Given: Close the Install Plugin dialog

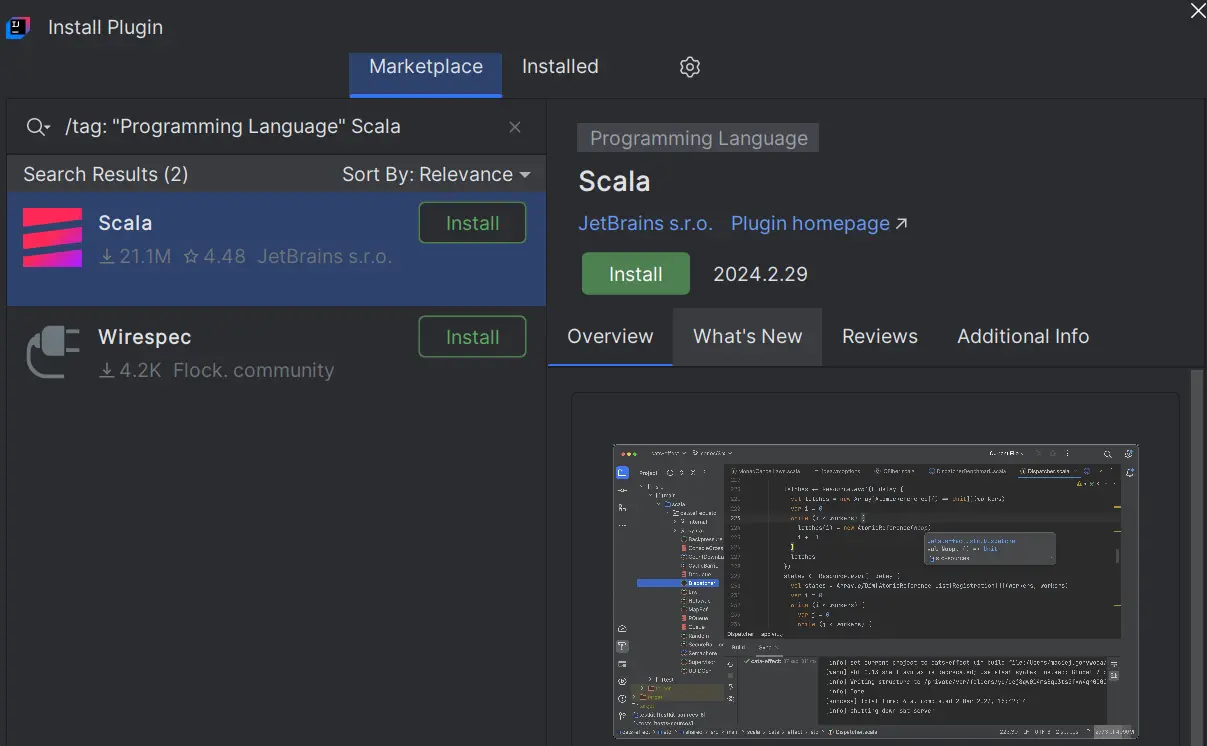Looking at the screenshot, I should 1196,10.
